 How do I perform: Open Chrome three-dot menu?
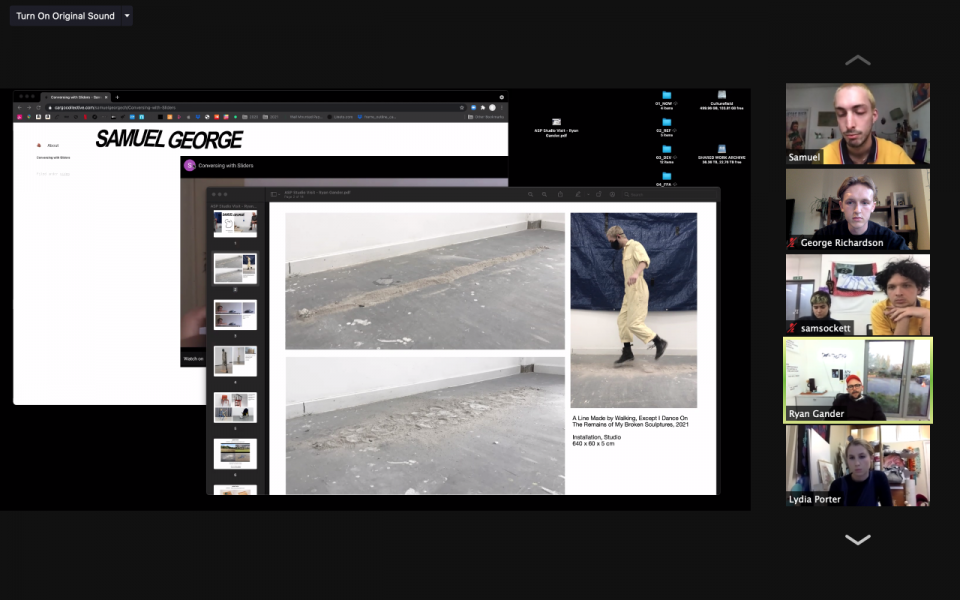click(x=501, y=108)
